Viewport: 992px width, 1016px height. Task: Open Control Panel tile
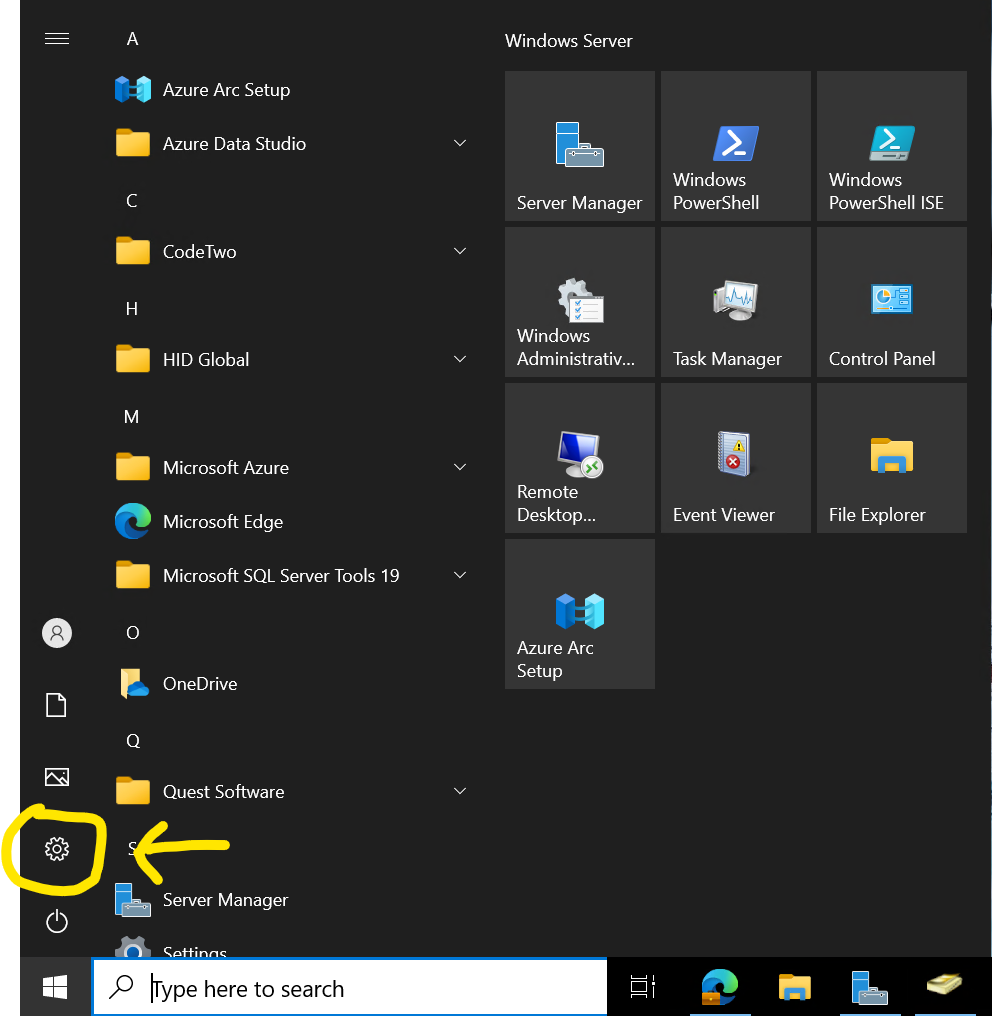(x=892, y=302)
